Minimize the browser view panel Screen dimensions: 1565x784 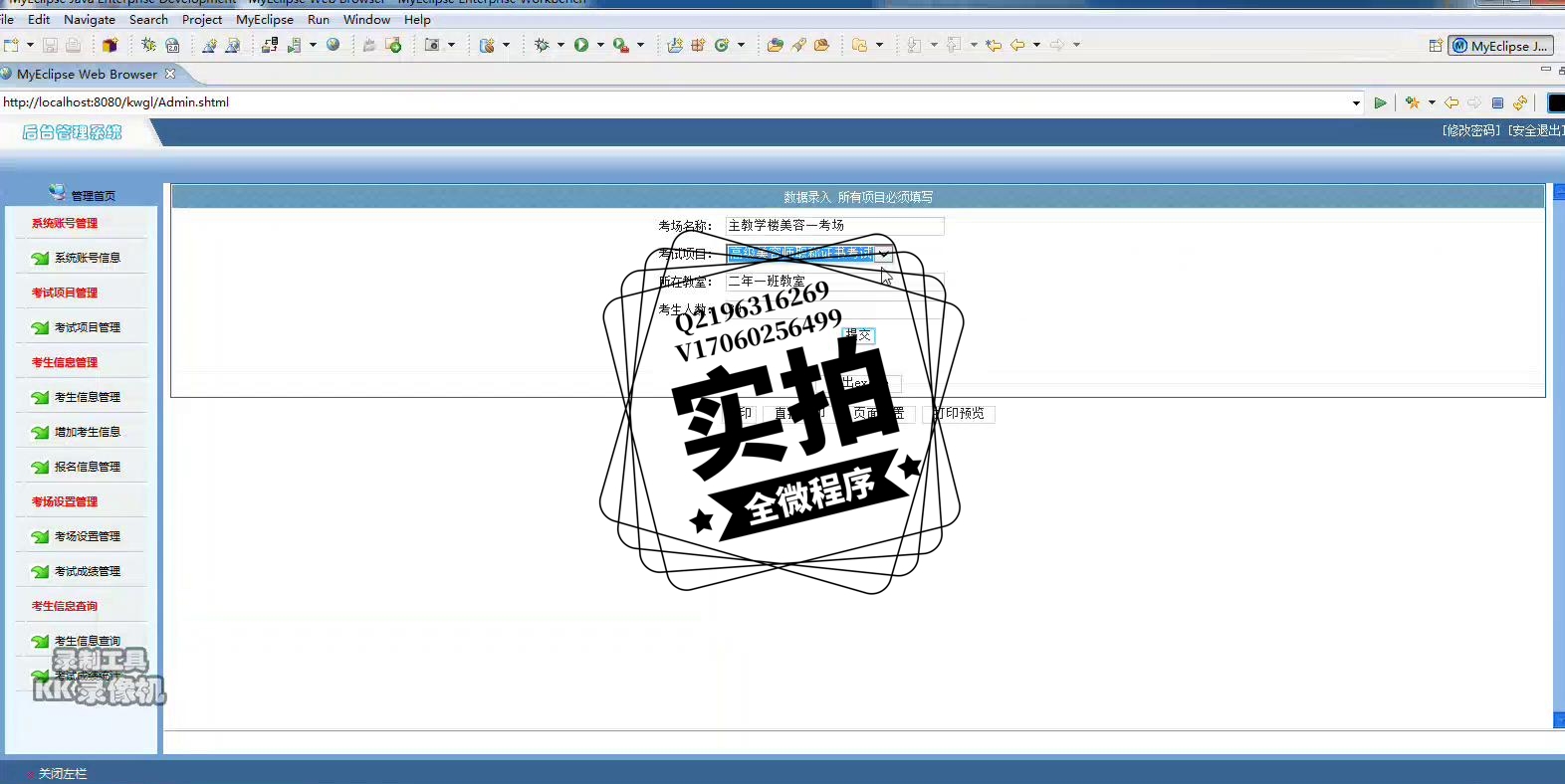tap(1545, 70)
